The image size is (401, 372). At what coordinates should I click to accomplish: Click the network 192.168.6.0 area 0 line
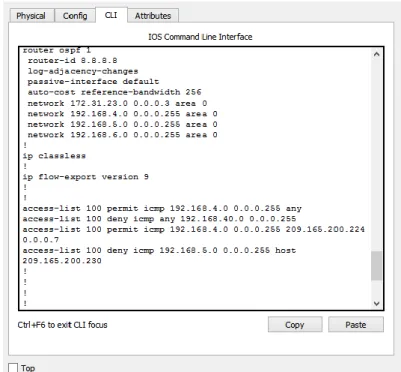tap(122, 135)
